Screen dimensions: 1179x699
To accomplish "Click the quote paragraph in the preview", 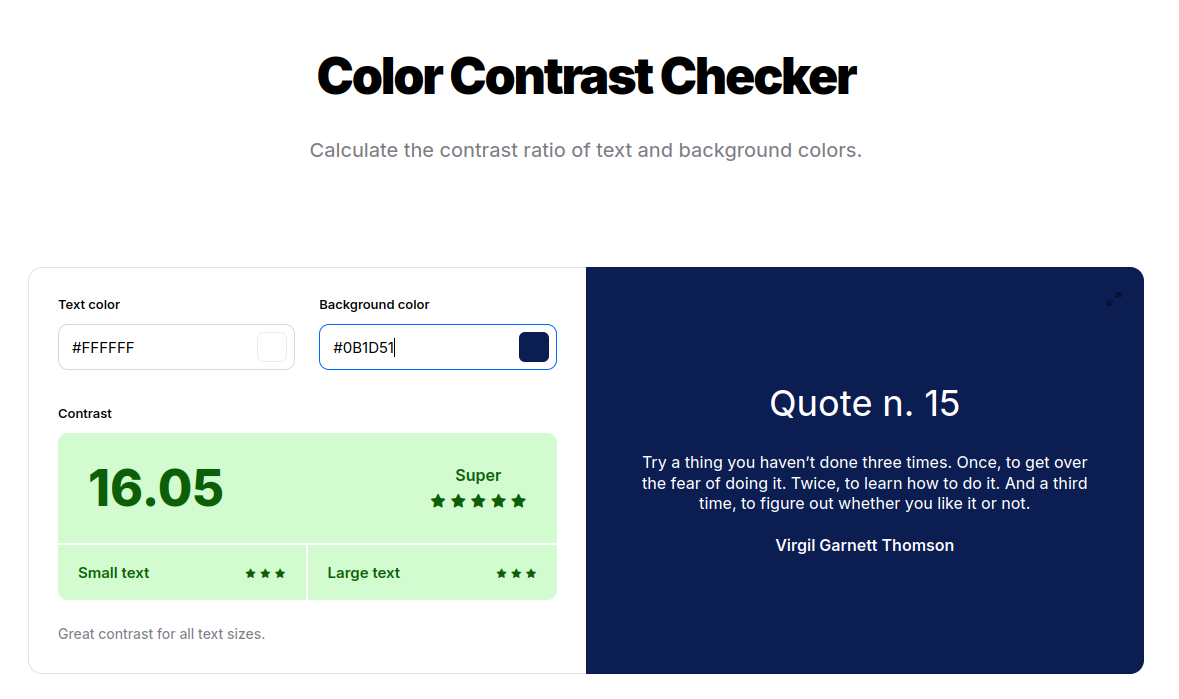I will tap(864, 483).
